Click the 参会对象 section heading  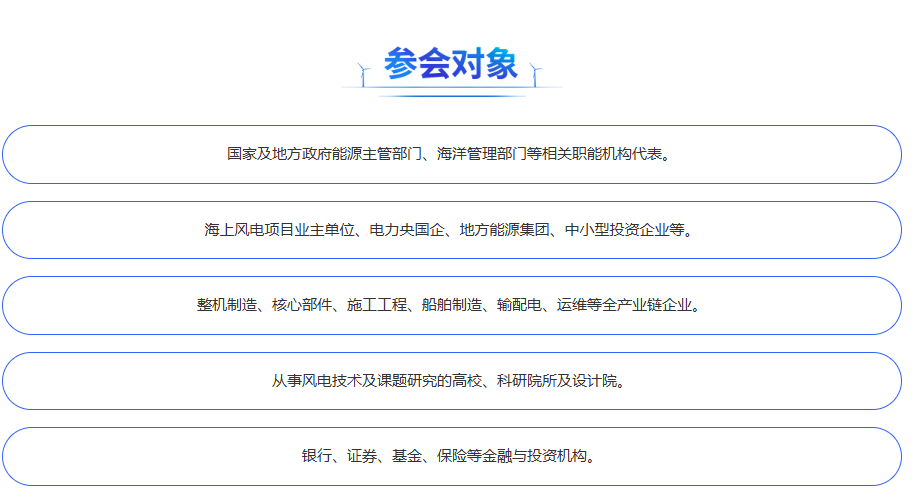tap(451, 64)
